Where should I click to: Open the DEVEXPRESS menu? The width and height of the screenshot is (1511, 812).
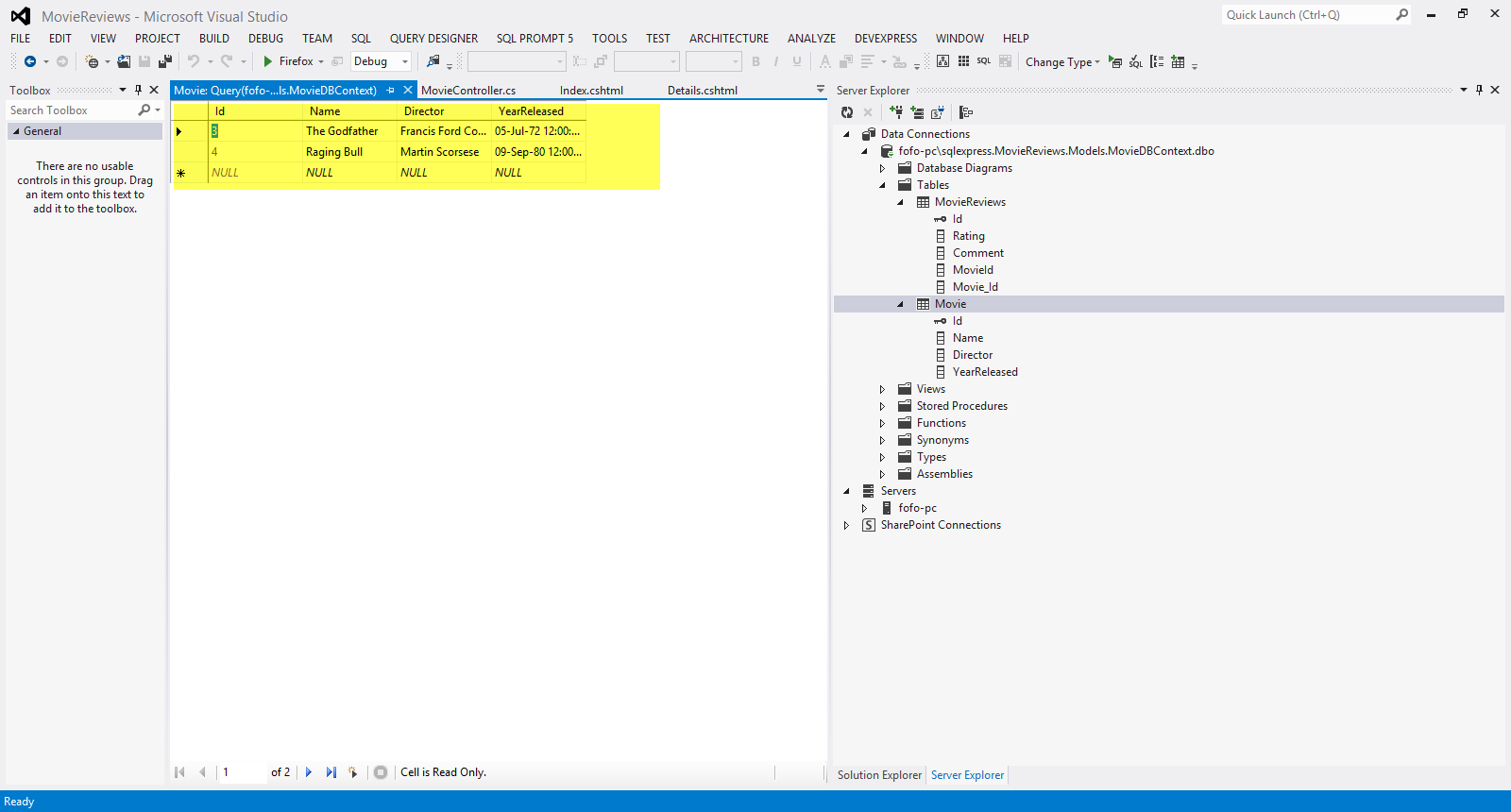coord(886,39)
